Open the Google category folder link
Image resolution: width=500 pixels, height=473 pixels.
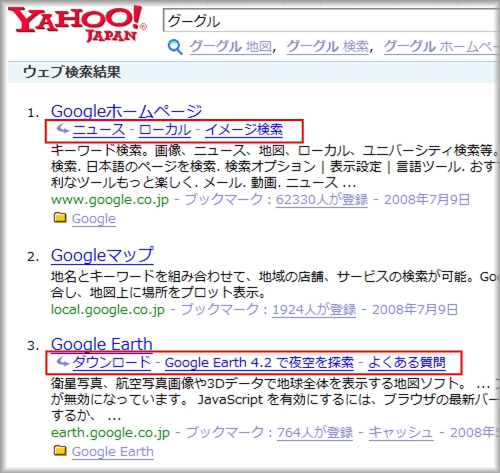pyautogui.click(x=94, y=219)
